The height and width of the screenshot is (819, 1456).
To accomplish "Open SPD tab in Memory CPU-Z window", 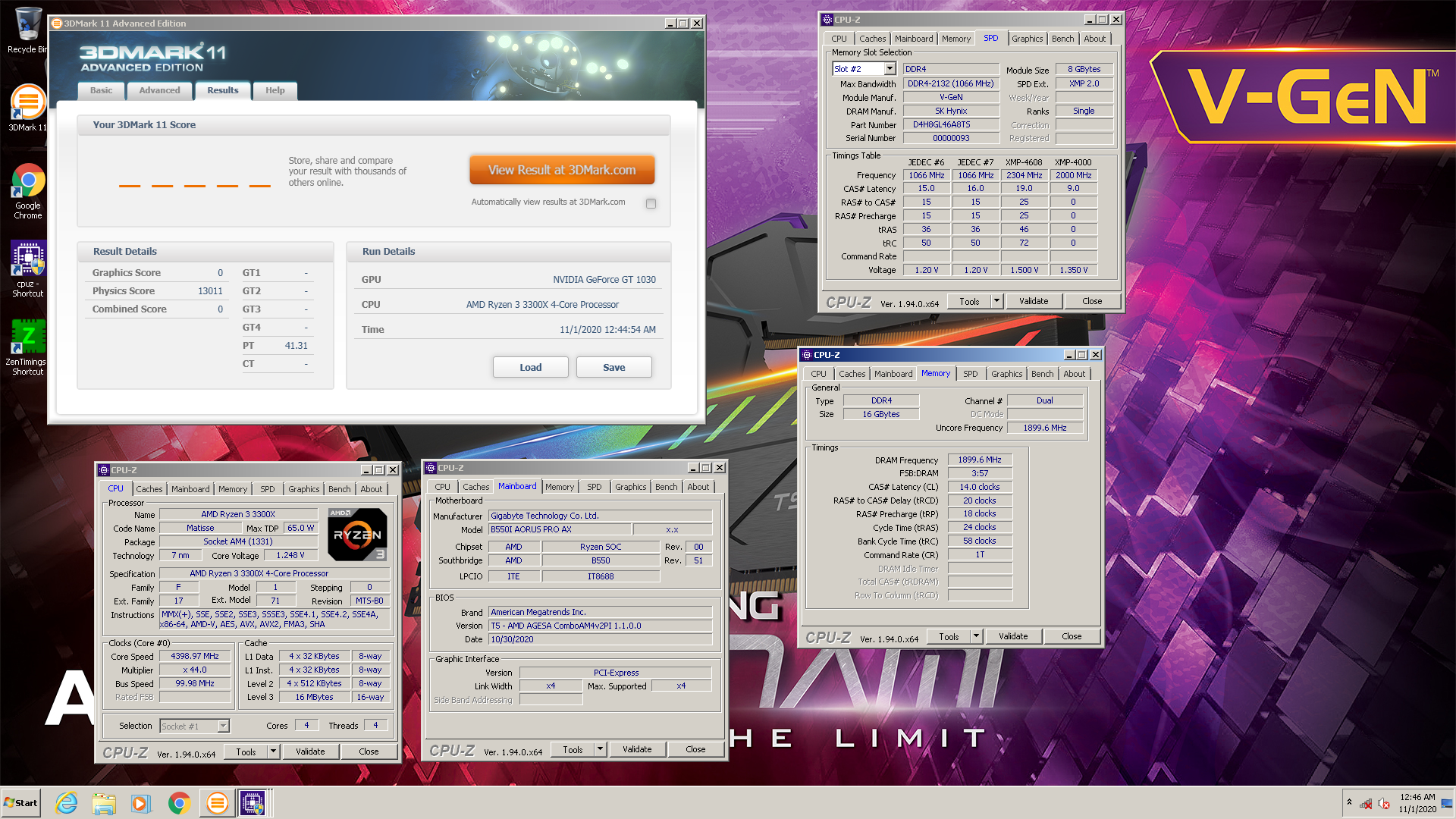I will pyautogui.click(x=970, y=374).
